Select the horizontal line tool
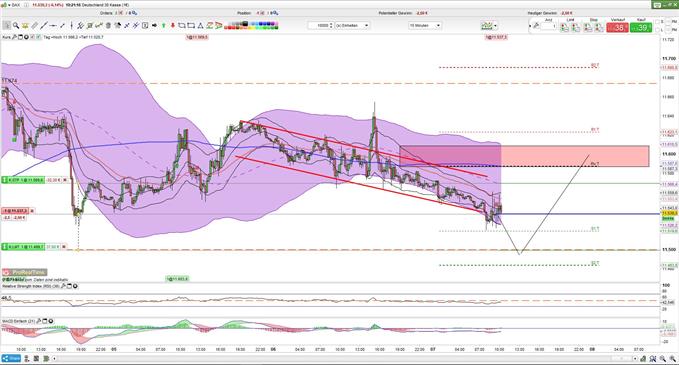Screen dimensions: 679x365 click(53, 26)
